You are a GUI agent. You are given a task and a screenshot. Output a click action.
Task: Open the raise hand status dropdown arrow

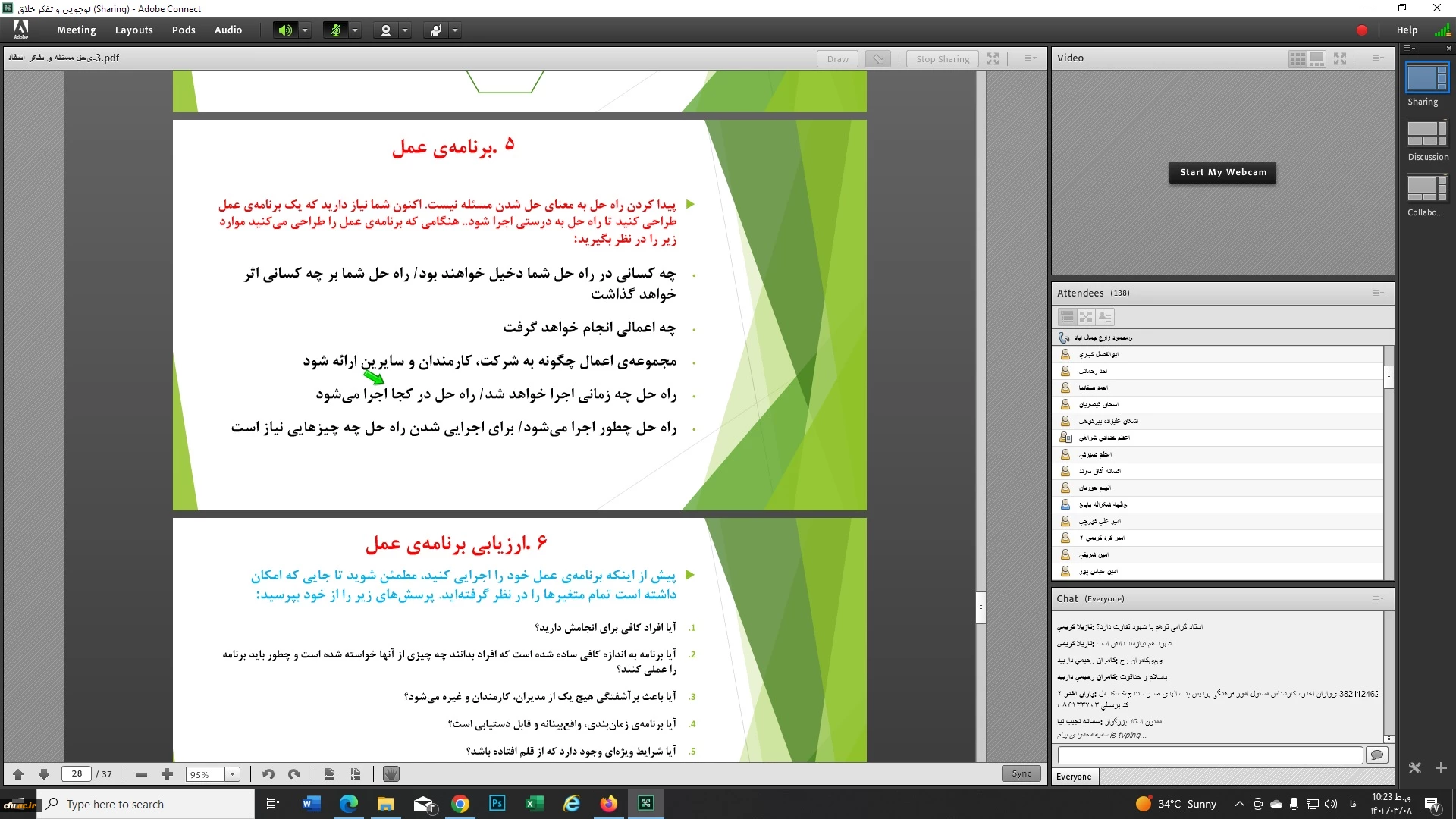click(x=455, y=30)
